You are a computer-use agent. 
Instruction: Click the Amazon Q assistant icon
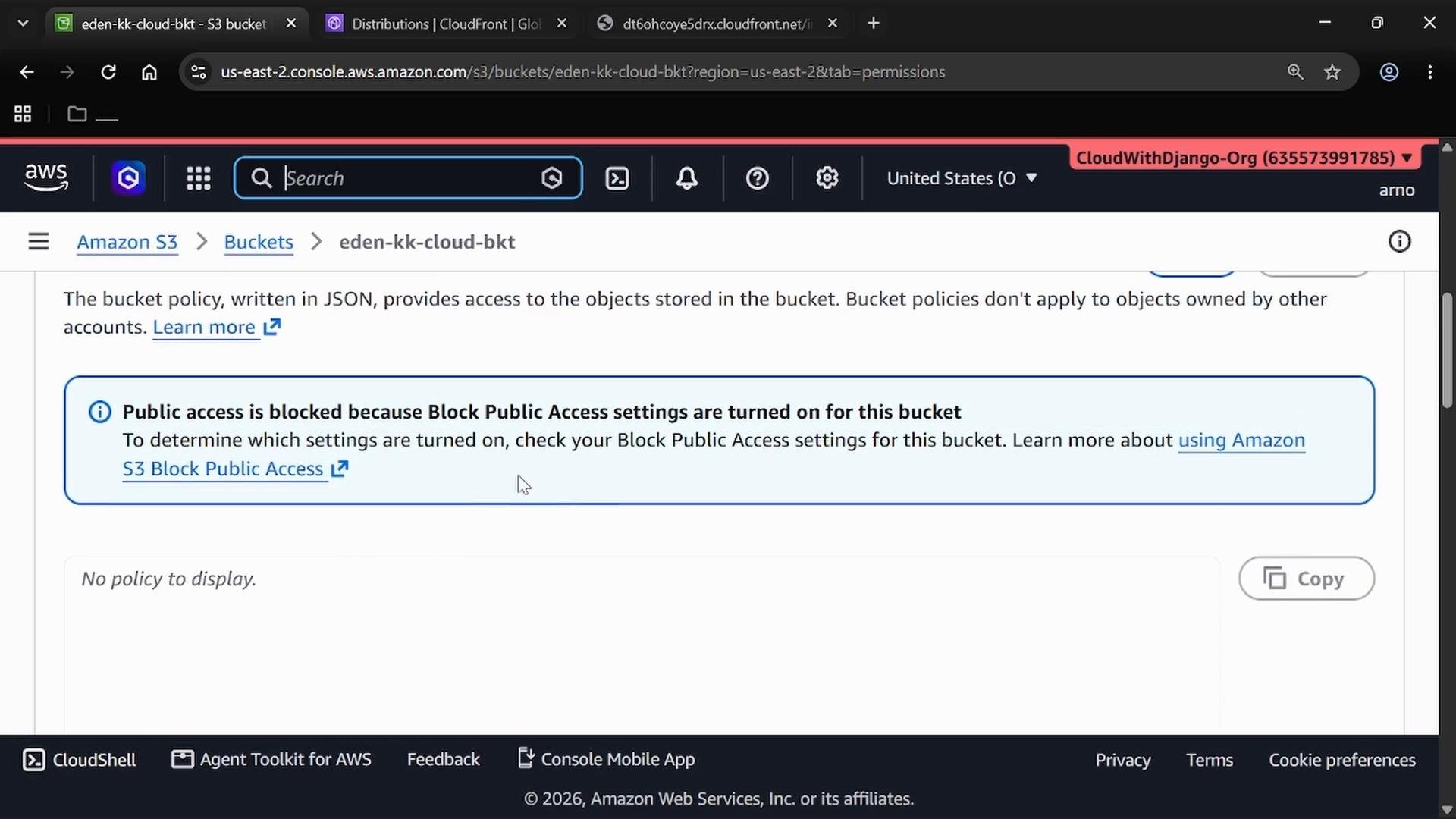coord(129,178)
